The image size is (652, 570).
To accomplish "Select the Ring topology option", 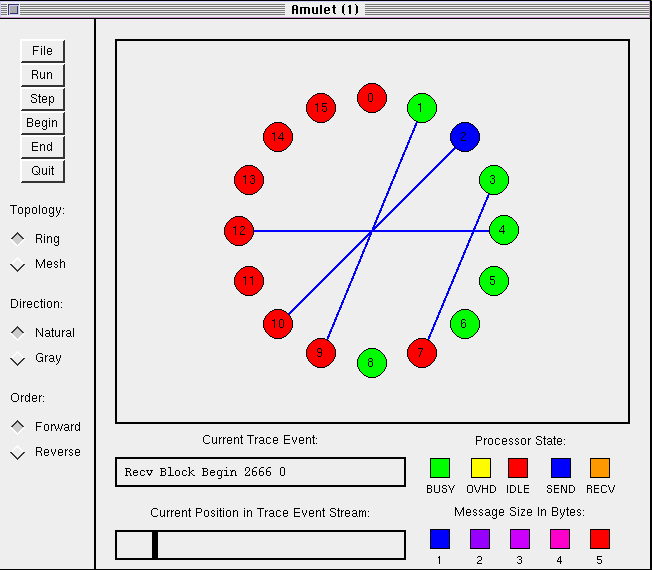I will point(18,239).
